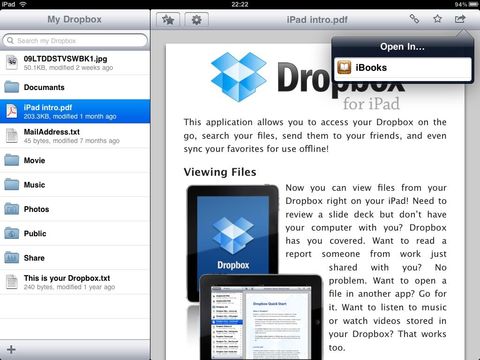Click the iPad Dropbox illustration
Image resolution: width=480 pixels, height=360 pixels.
click(254, 272)
